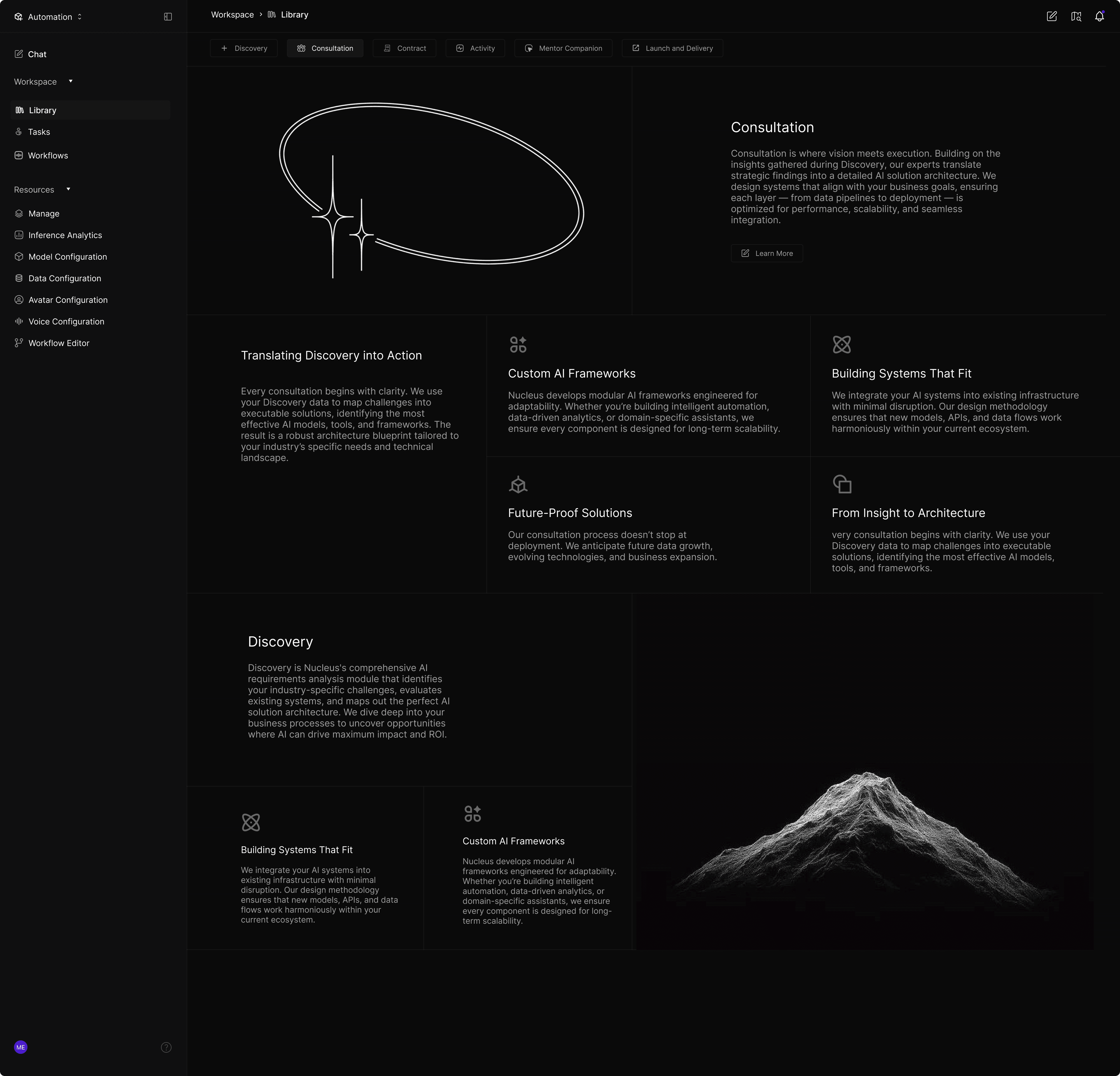Screen dimensions: 1120x1076
Task: Toggle the sidebar collapse icon
Action: (168, 17)
